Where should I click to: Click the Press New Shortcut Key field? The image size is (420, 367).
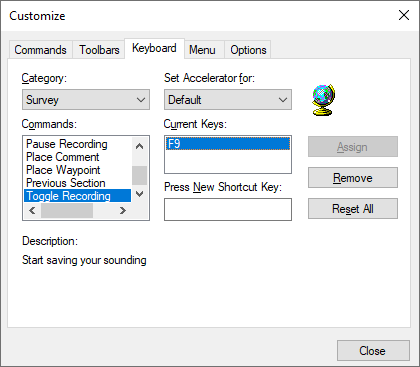(228, 209)
